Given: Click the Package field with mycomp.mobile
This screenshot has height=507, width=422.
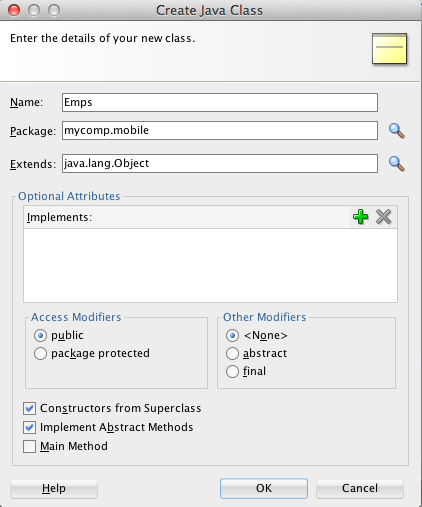Looking at the screenshot, I should click(x=220, y=130).
